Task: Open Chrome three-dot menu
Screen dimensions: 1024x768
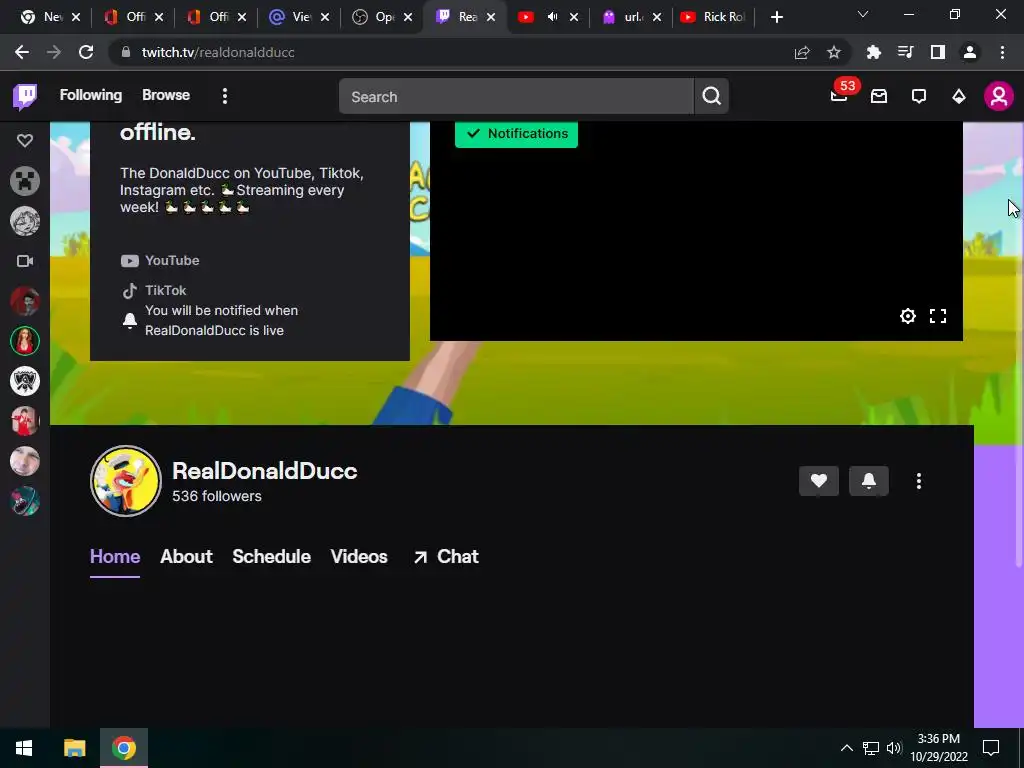Action: (x=1002, y=52)
